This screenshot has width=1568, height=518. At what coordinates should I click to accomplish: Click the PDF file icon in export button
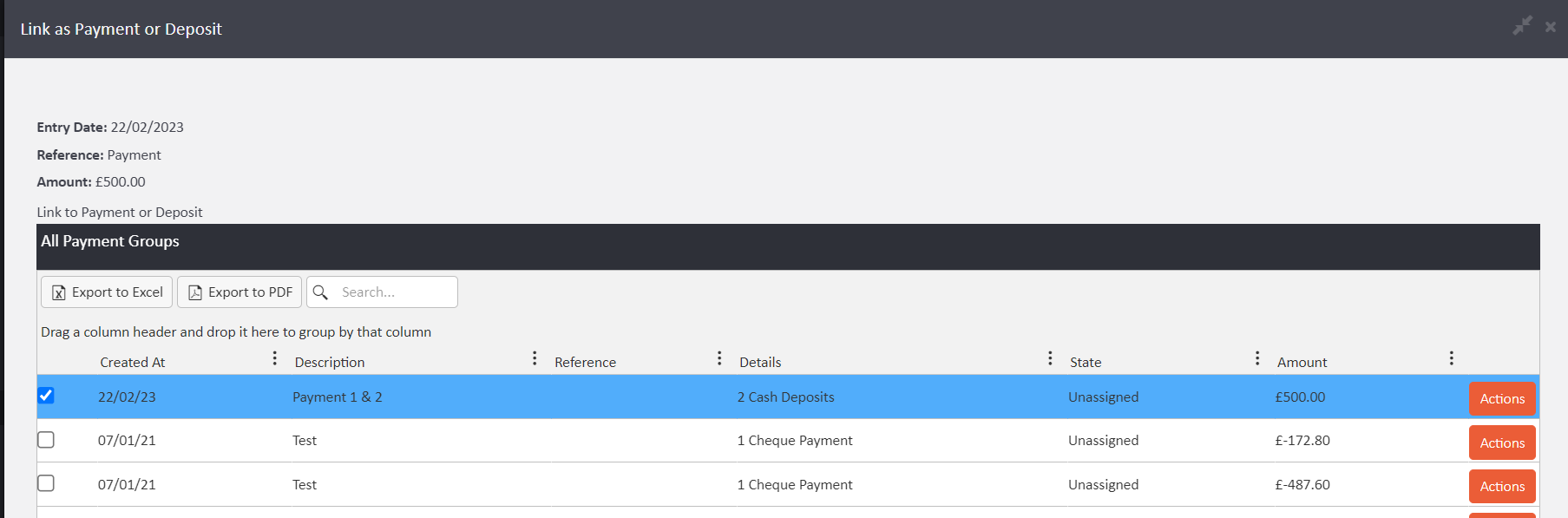click(195, 292)
